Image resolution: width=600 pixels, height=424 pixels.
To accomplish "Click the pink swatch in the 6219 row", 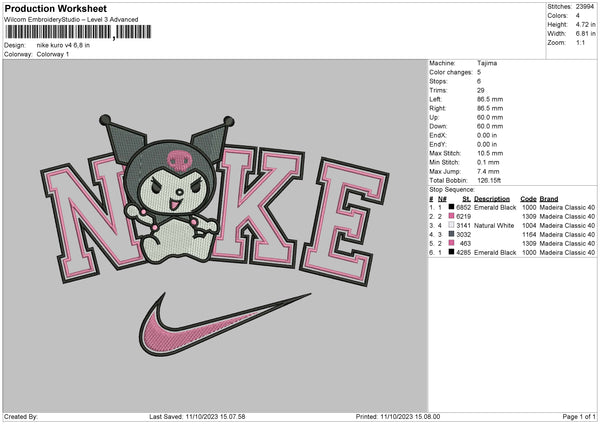I will pos(452,216).
